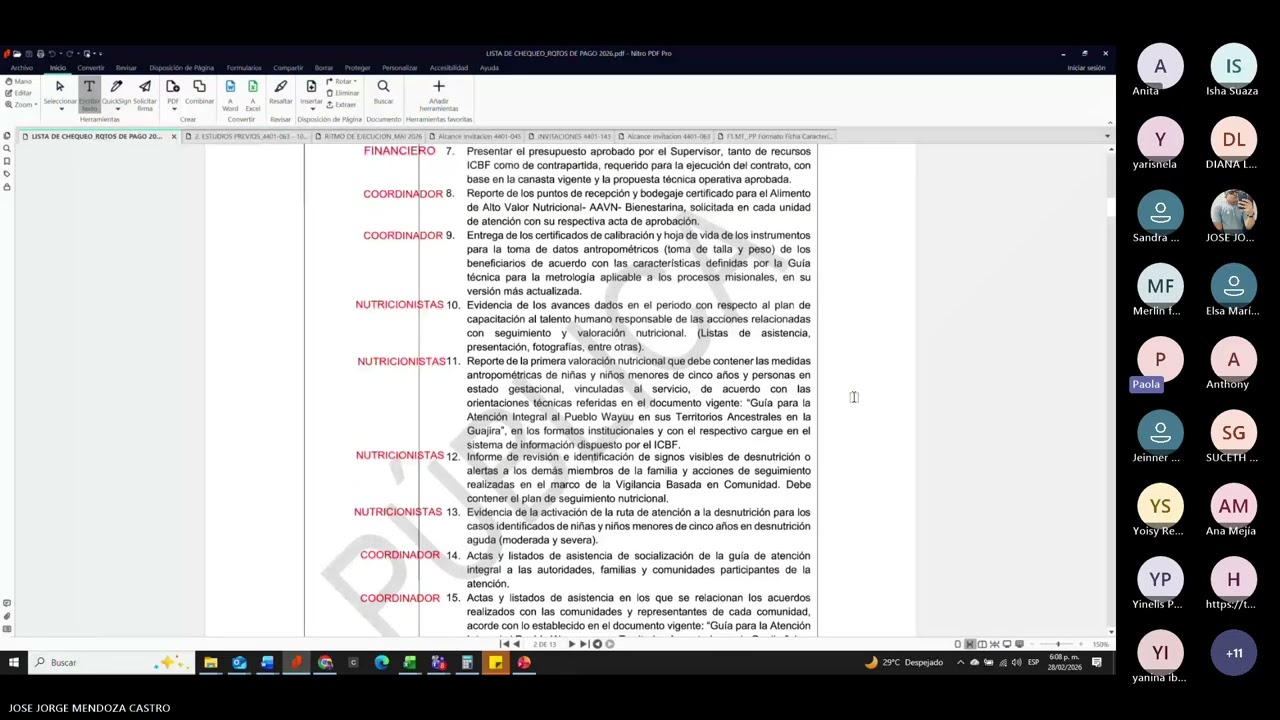The height and width of the screenshot is (720, 1280).
Task: Go to previous page arrow
Action: 518,644
